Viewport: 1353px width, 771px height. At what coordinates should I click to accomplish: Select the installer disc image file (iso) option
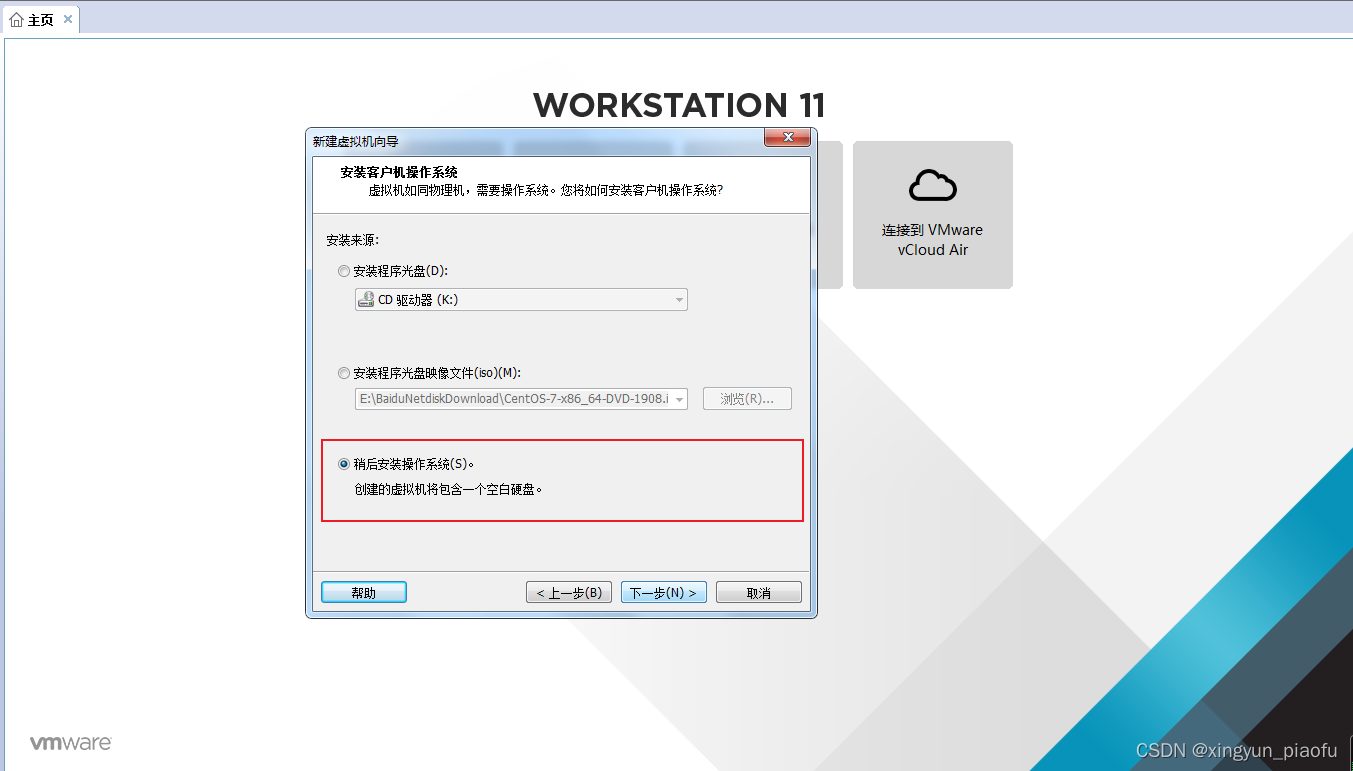tap(344, 373)
